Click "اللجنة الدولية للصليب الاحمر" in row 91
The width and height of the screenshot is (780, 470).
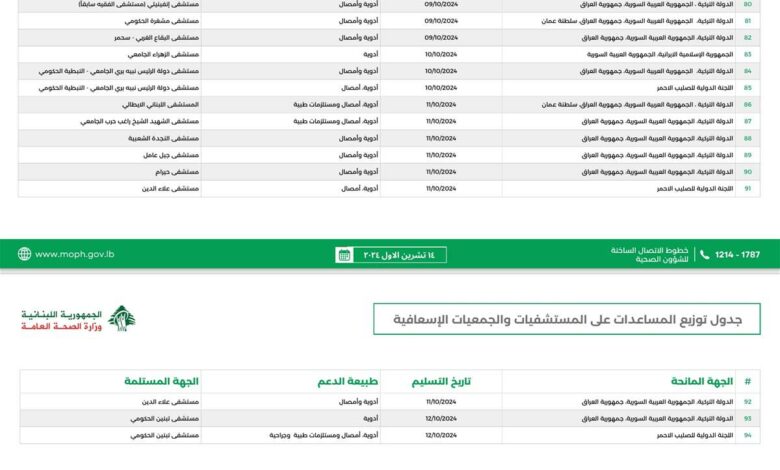pyautogui.click(x=695, y=188)
